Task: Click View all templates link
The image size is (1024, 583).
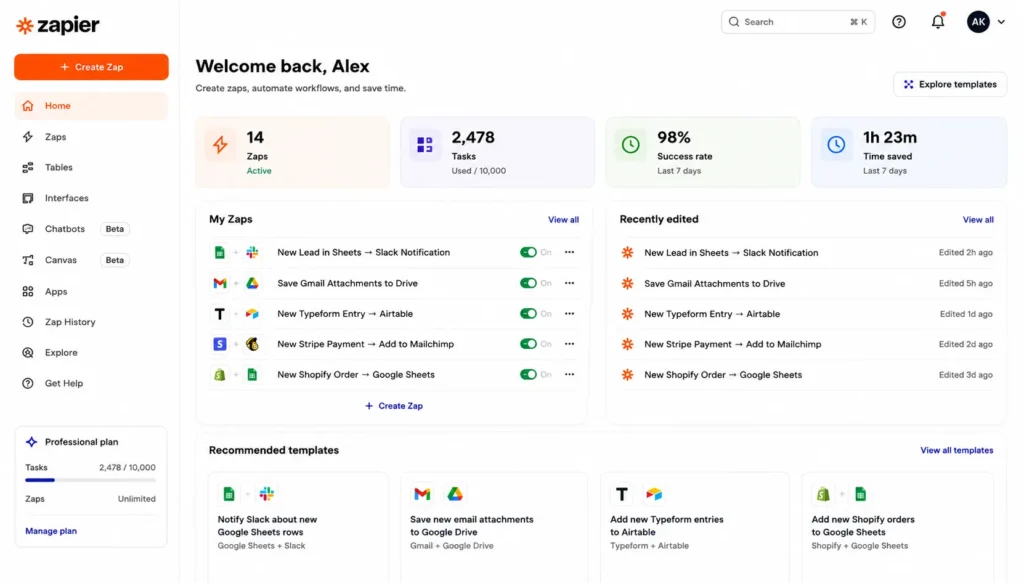Action: 956,450
